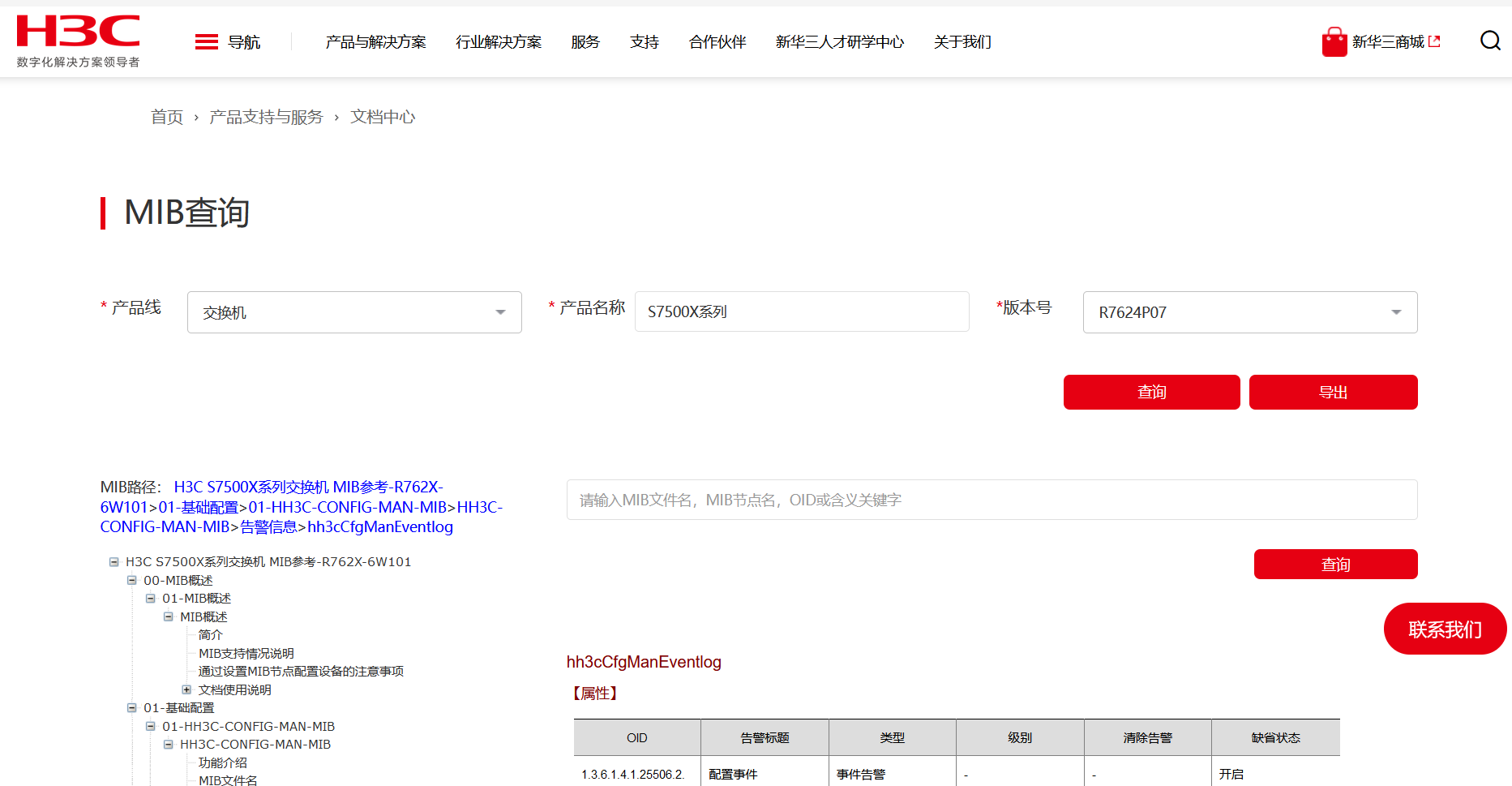Open the 产品线 dropdown showing 交换机

(354, 312)
